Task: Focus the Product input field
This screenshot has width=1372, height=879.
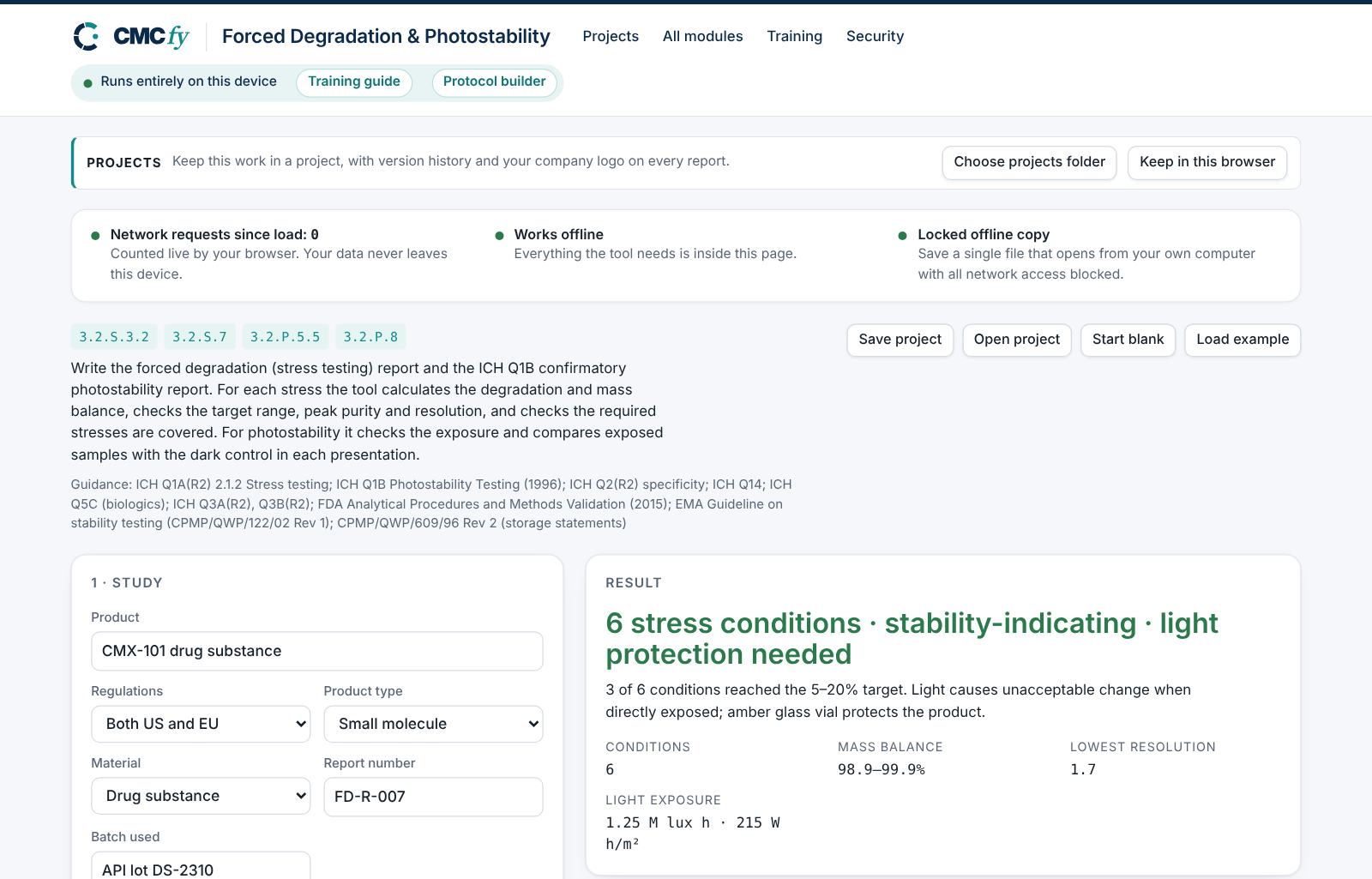Action: pos(316,651)
